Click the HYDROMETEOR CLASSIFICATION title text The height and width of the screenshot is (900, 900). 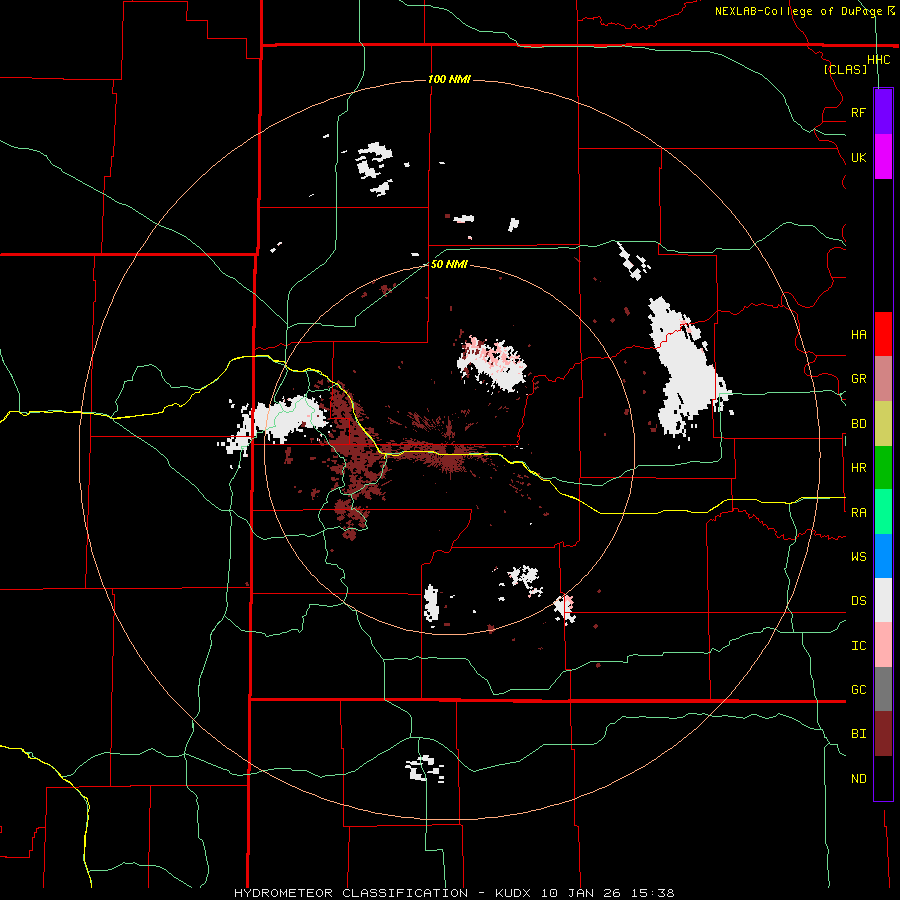click(x=351, y=893)
